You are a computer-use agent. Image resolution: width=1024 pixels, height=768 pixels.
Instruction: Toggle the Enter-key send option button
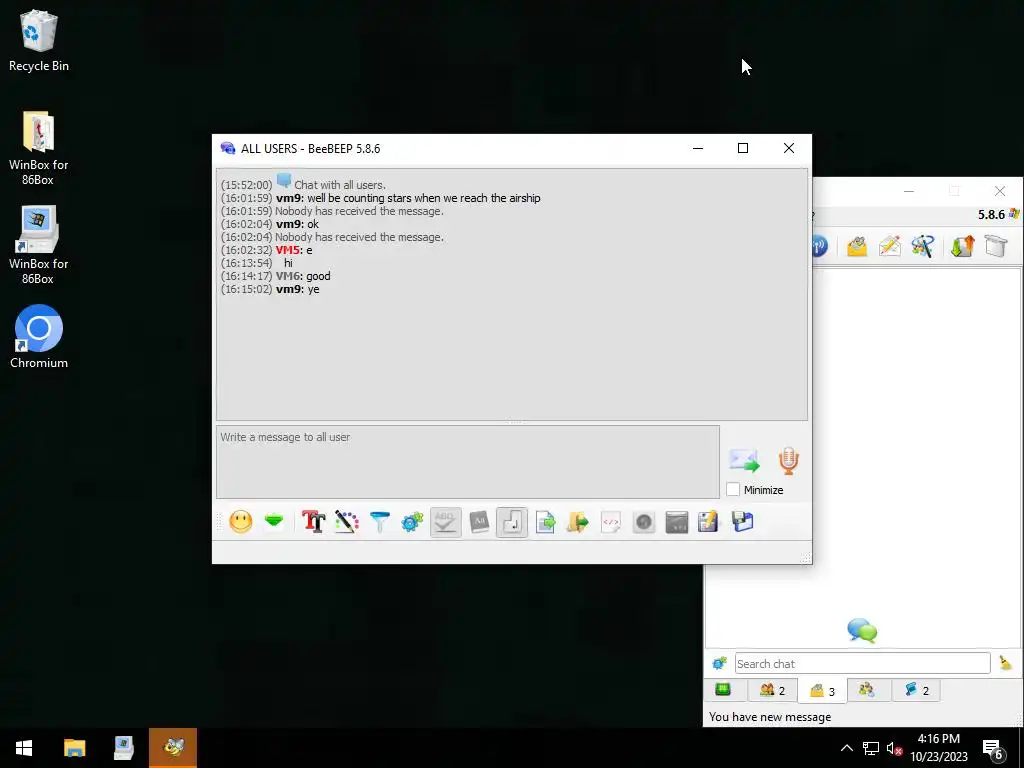click(511, 522)
